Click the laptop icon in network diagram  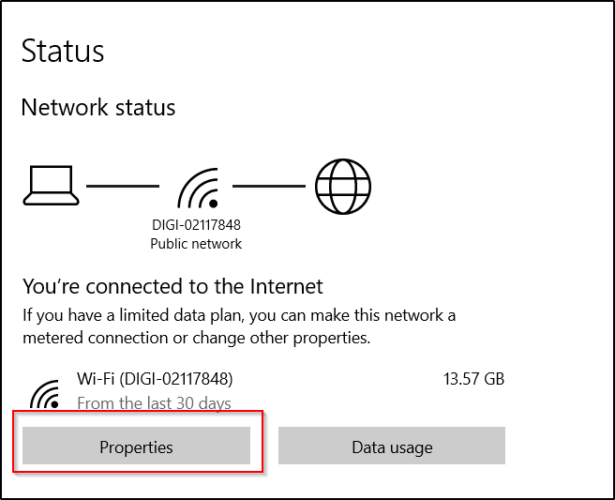tap(51, 185)
